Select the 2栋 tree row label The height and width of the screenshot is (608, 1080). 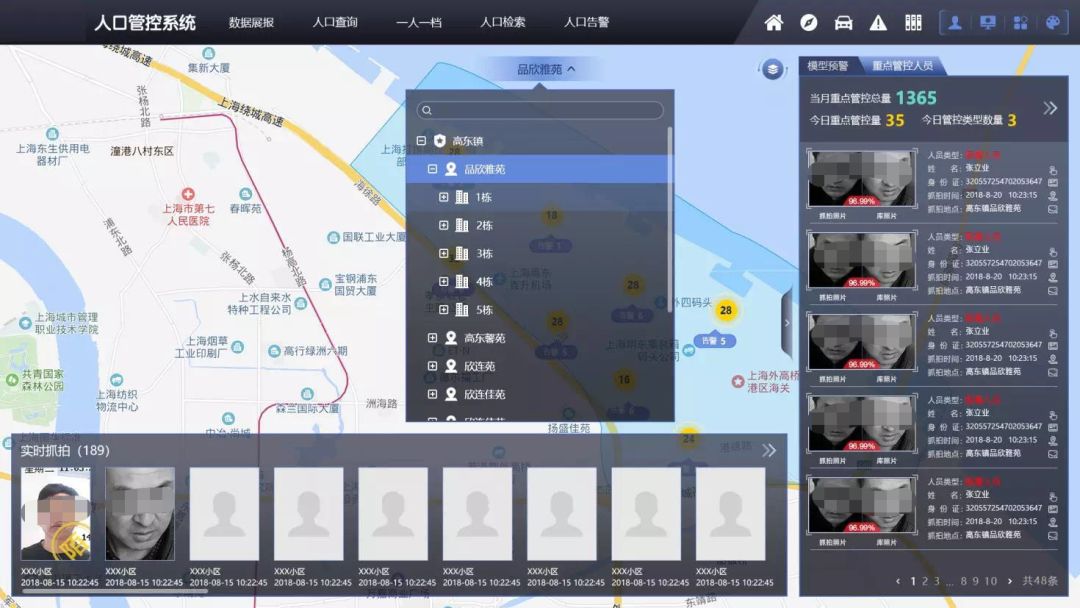click(x=484, y=226)
